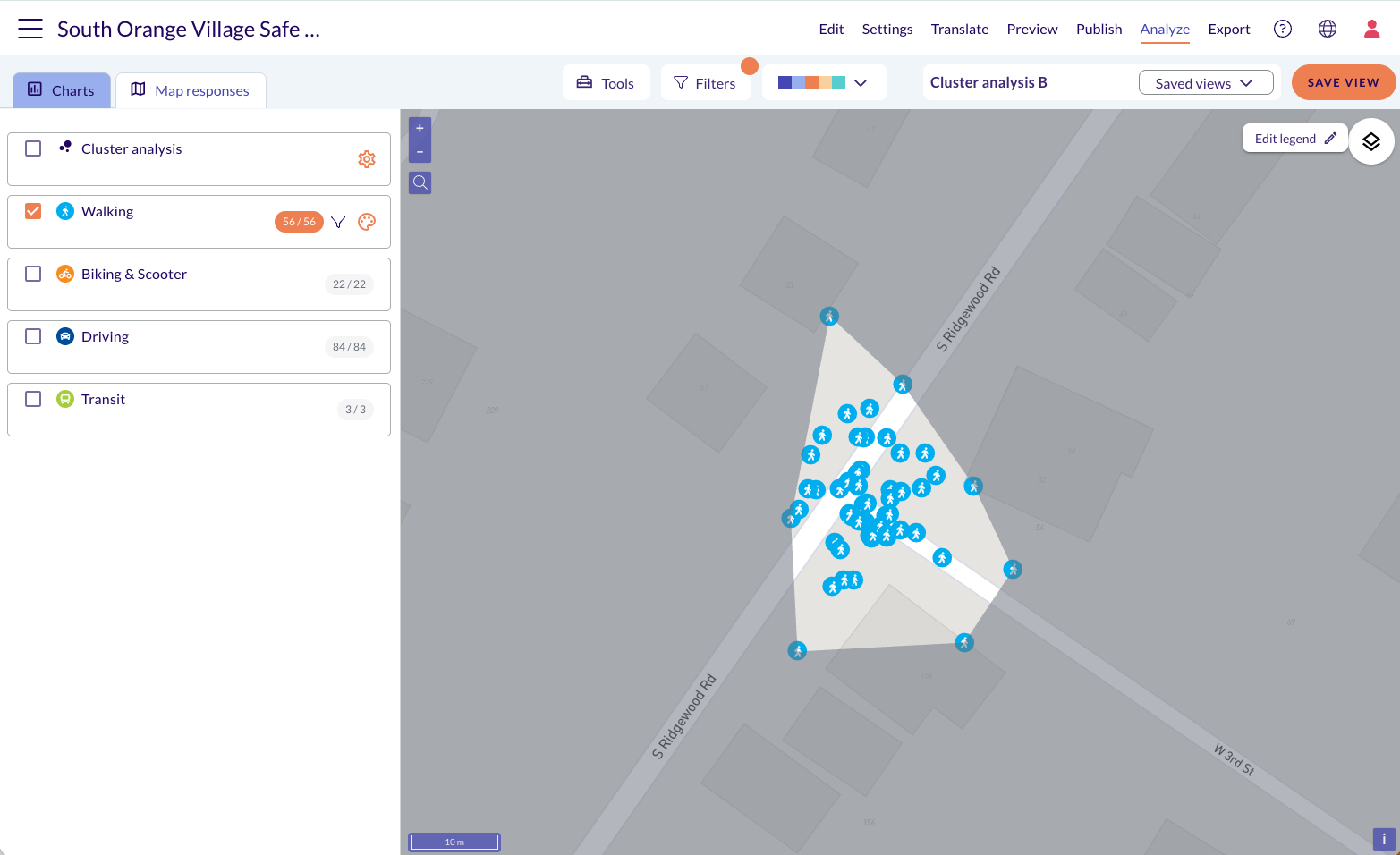Click the Edit legend button

pyautogui.click(x=1294, y=139)
